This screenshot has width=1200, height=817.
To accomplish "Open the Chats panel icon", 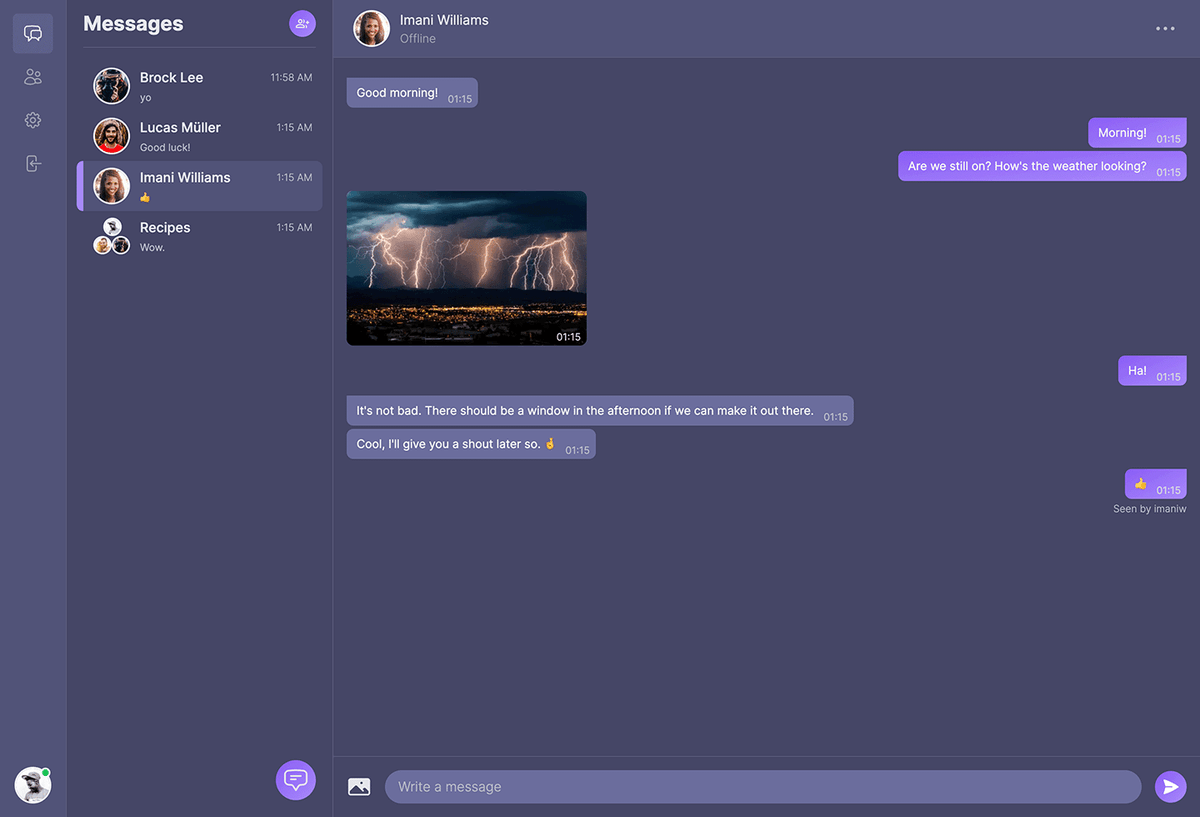I will coord(32,33).
